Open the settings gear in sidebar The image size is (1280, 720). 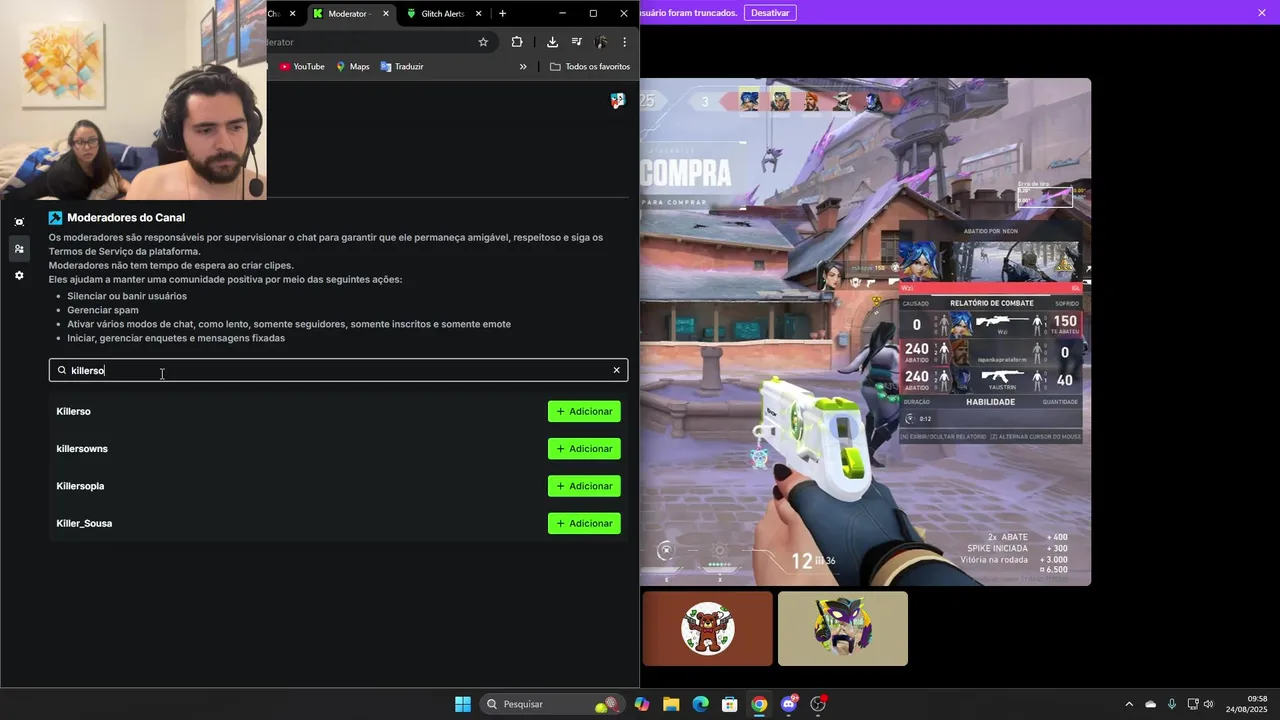point(19,275)
